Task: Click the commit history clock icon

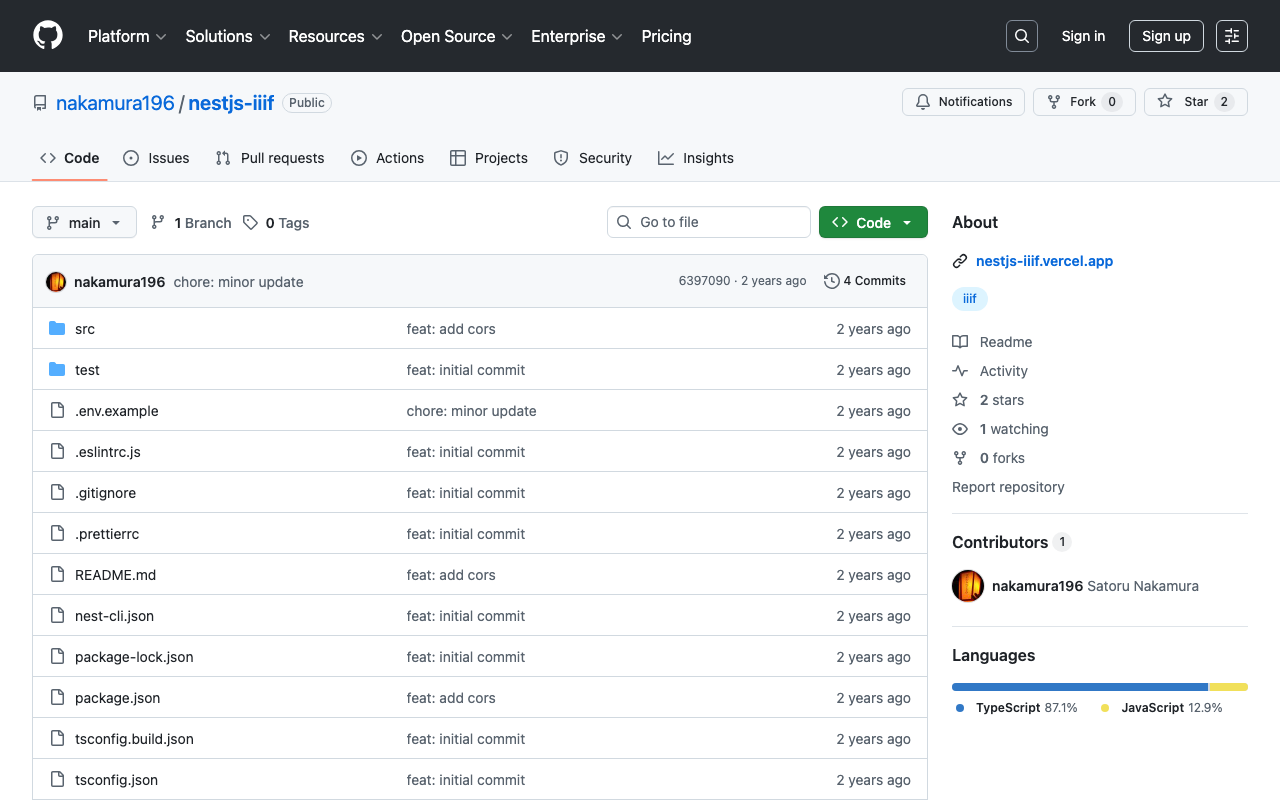Action: (x=831, y=281)
